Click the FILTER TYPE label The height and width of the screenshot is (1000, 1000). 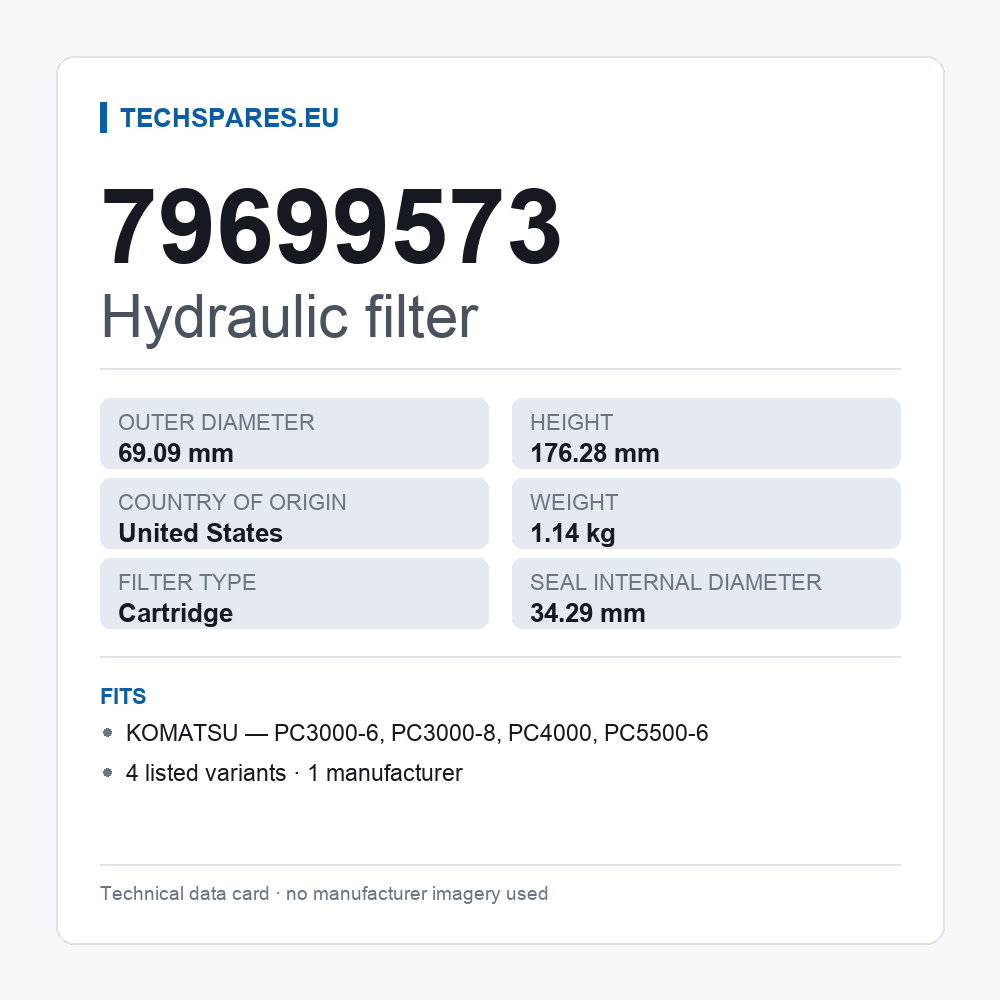pos(187,582)
